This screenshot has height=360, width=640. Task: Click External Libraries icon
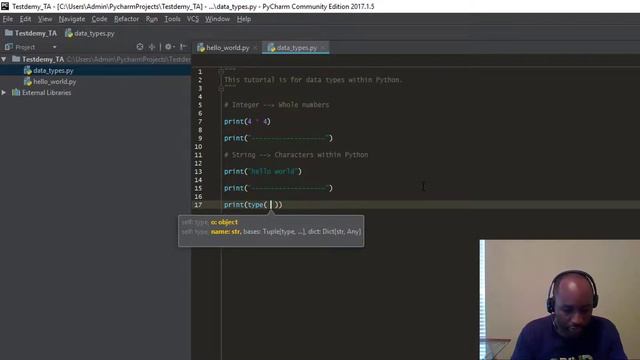pyautogui.click(x=16, y=93)
